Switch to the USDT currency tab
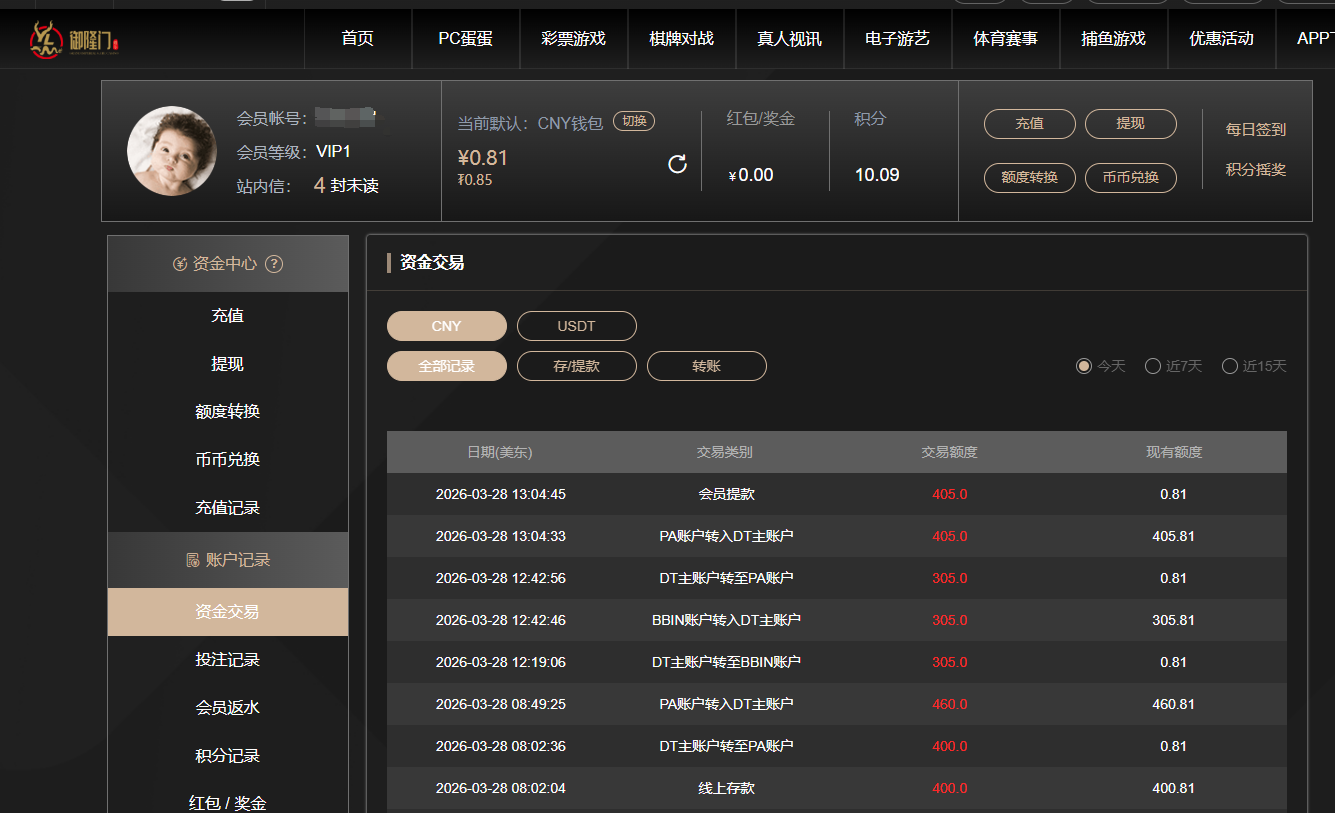This screenshot has height=813, width=1335. [576, 326]
